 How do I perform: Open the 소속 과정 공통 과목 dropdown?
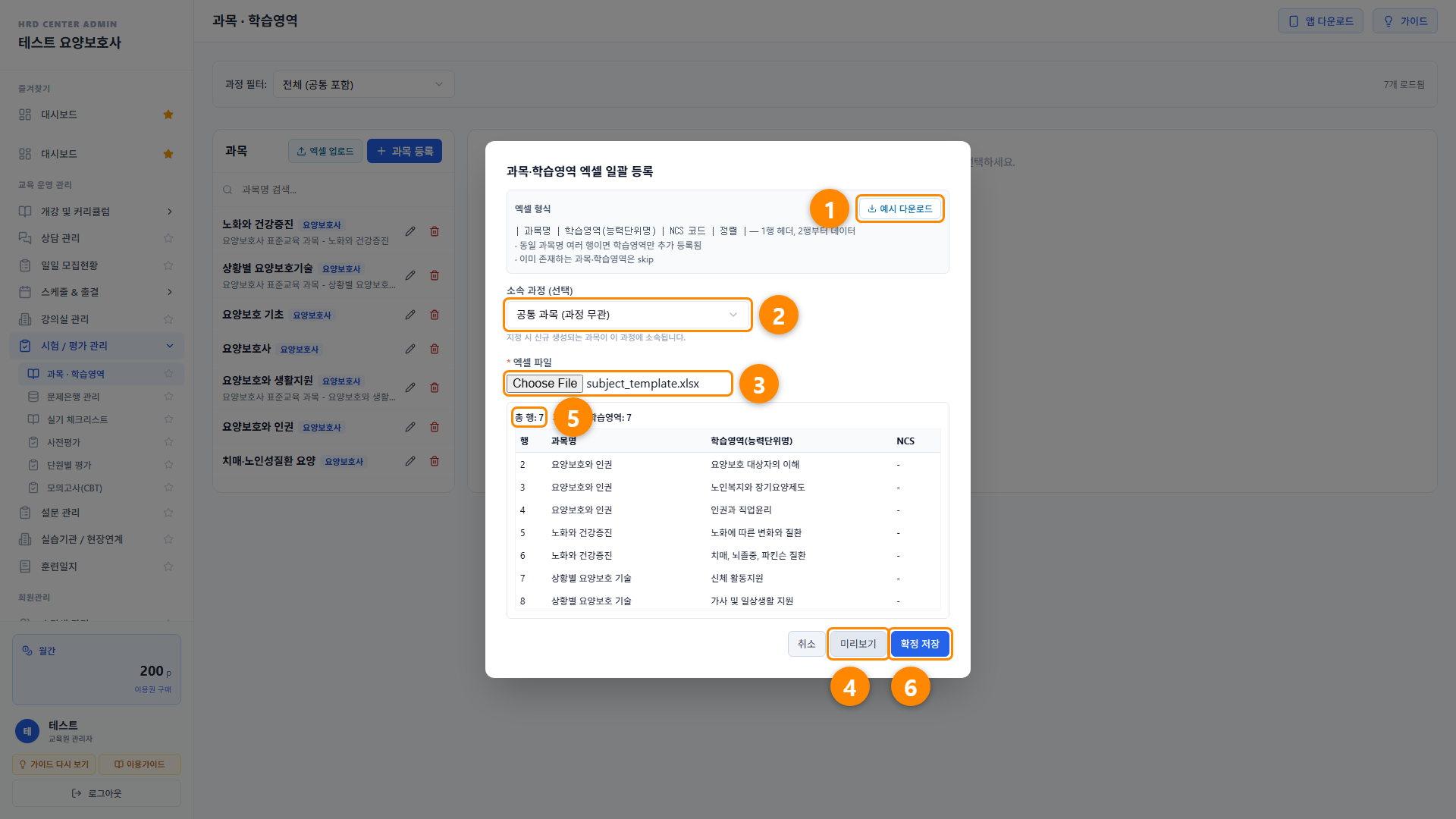628,315
